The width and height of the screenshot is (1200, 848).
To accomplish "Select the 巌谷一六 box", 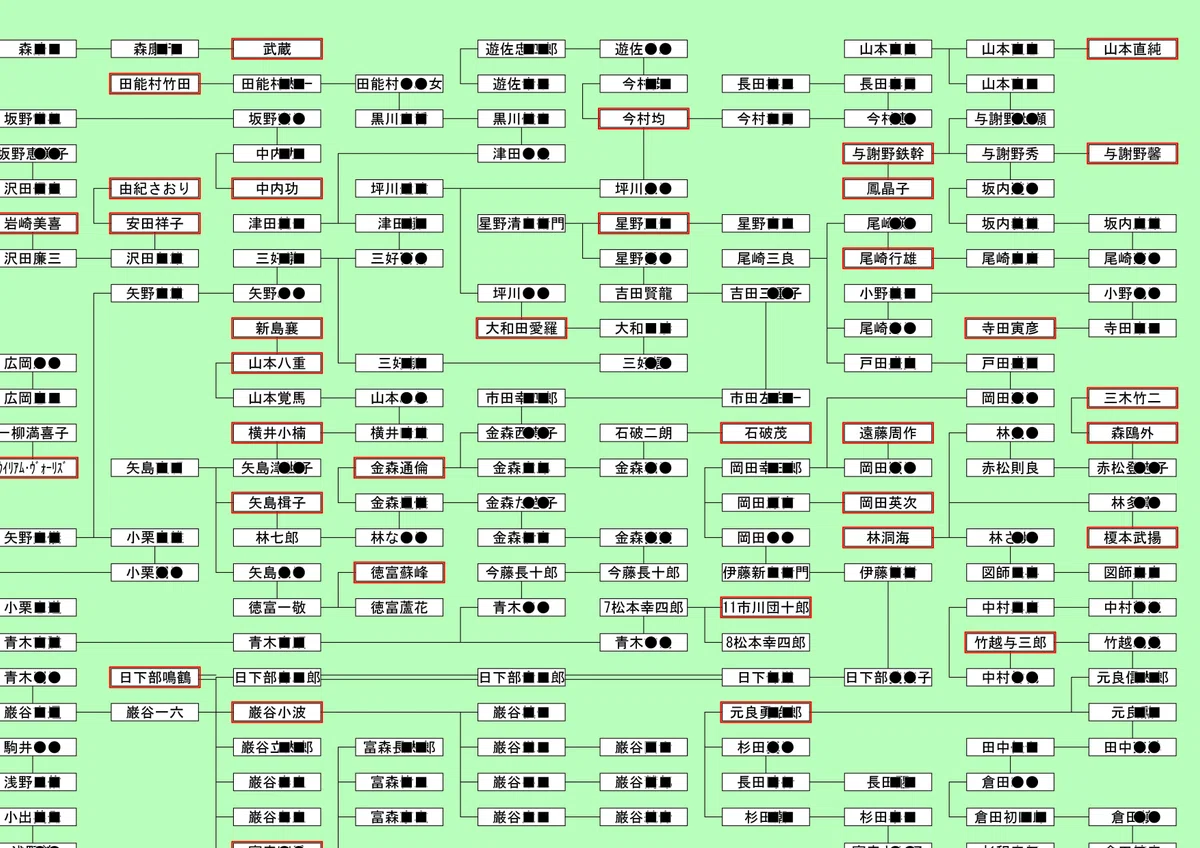I will (155, 712).
